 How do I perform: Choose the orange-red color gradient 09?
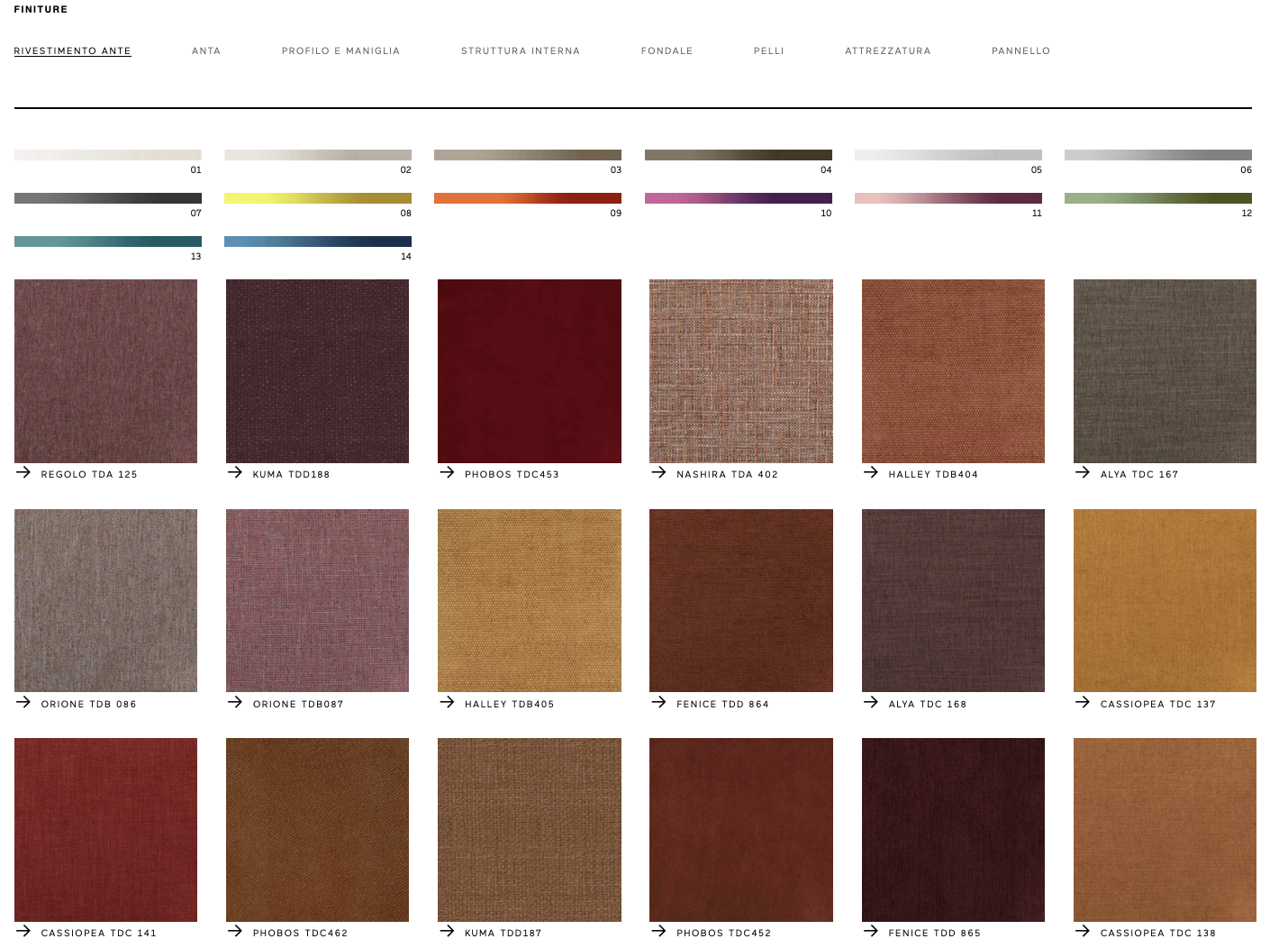(528, 198)
